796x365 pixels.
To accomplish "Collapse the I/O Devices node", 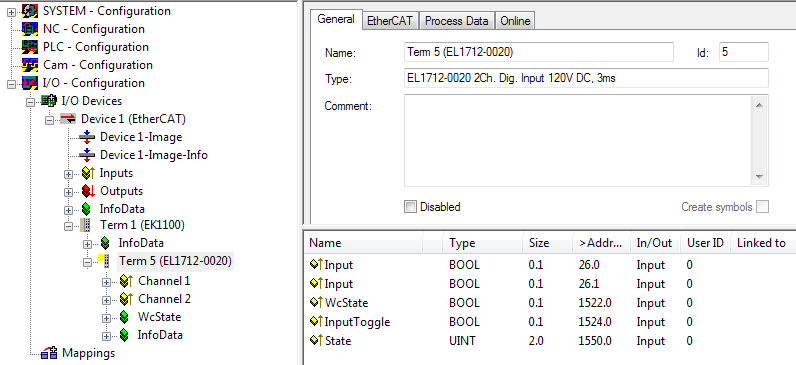I will [30, 102].
